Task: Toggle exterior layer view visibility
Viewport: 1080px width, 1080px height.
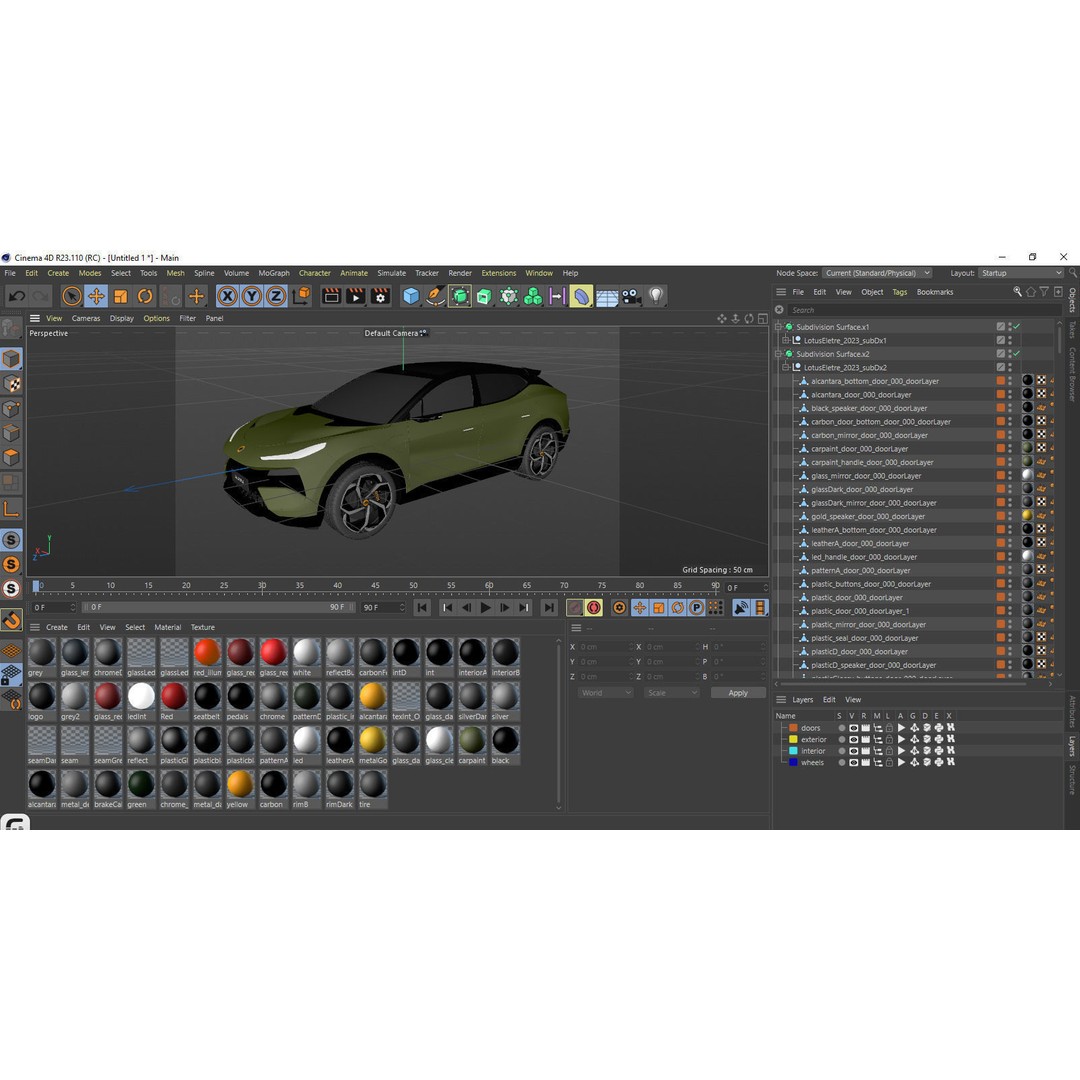Action: point(853,740)
